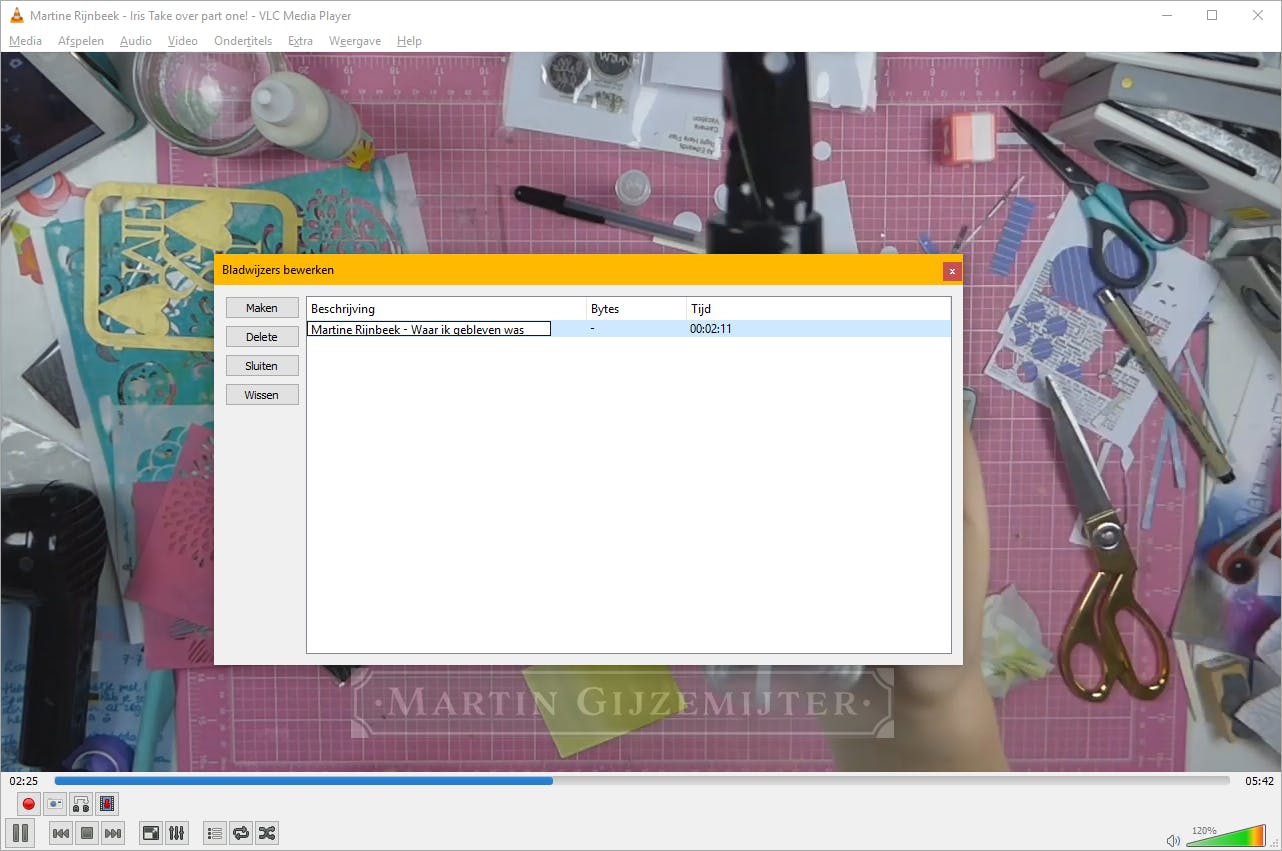Skip to the next media item
This screenshot has width=1282, height=851.
pos(113,833)
